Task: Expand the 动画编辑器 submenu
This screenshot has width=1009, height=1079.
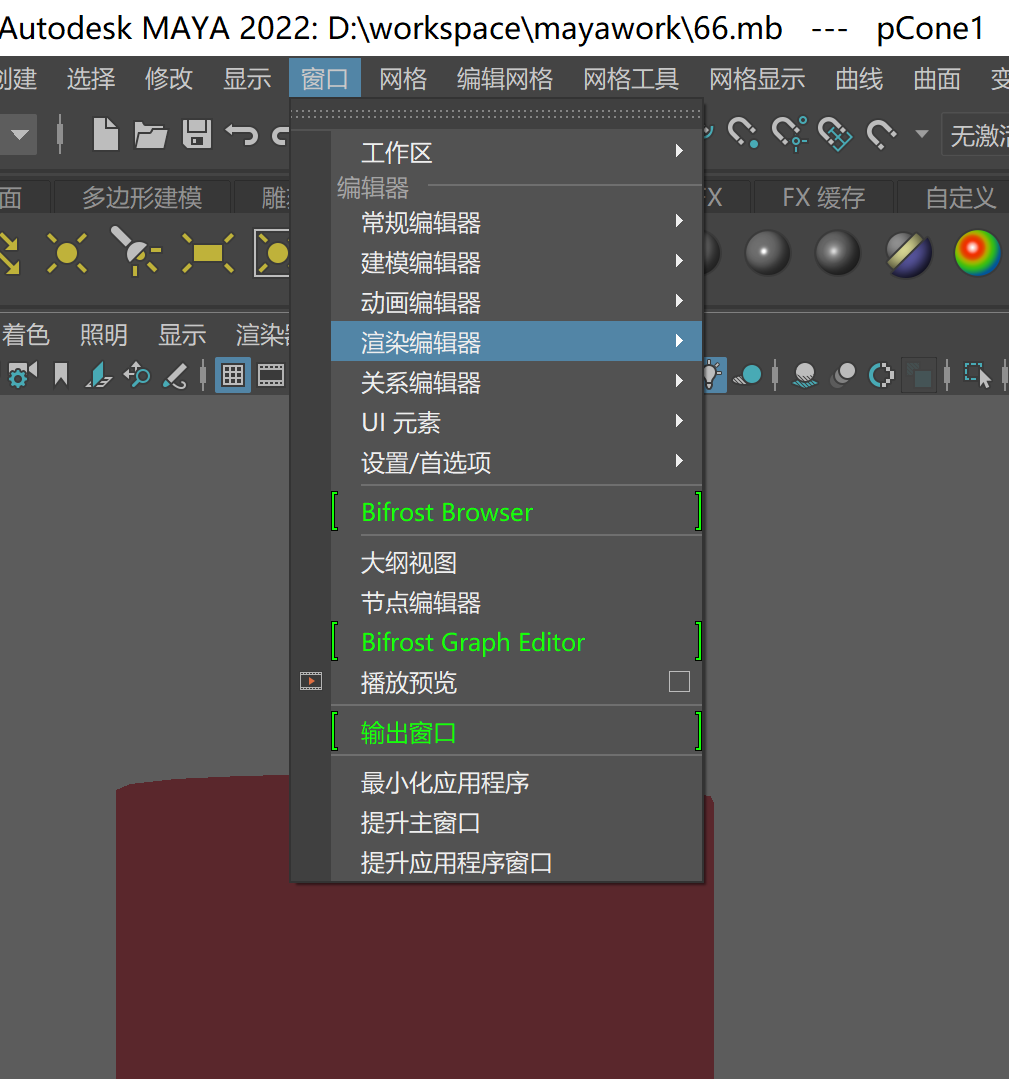Action: tap(516, 302)
